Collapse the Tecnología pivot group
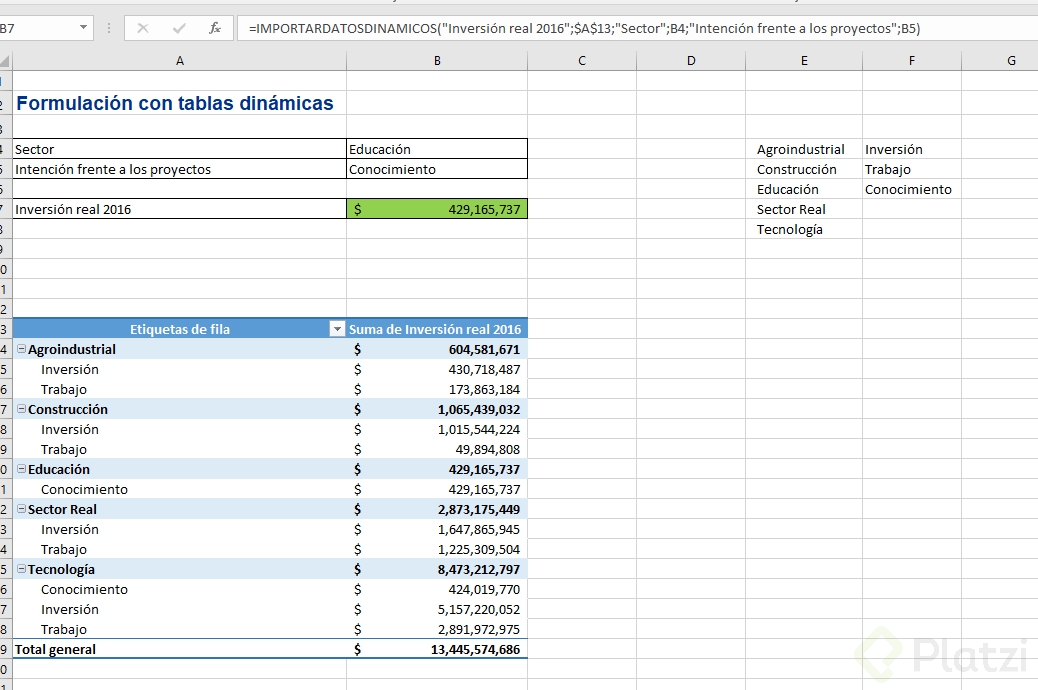The height and width of the screenshot is (690, 1038). click(22, 569)
